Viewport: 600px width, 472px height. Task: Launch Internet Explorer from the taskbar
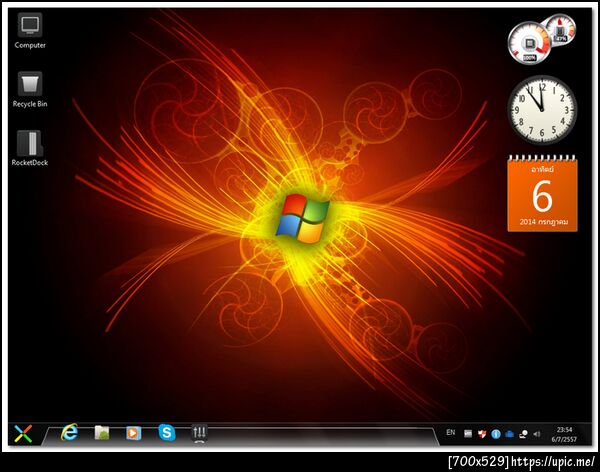click(x=70, y=433)
